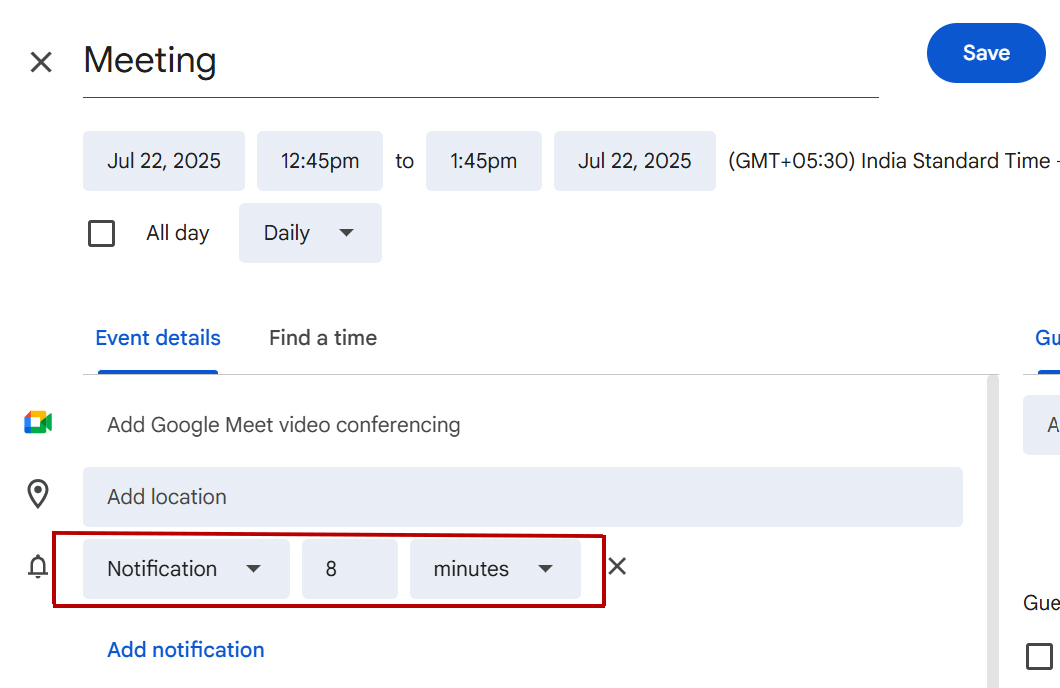Open the start date Jul 22, 2025 picker

[x=164, y=161]
